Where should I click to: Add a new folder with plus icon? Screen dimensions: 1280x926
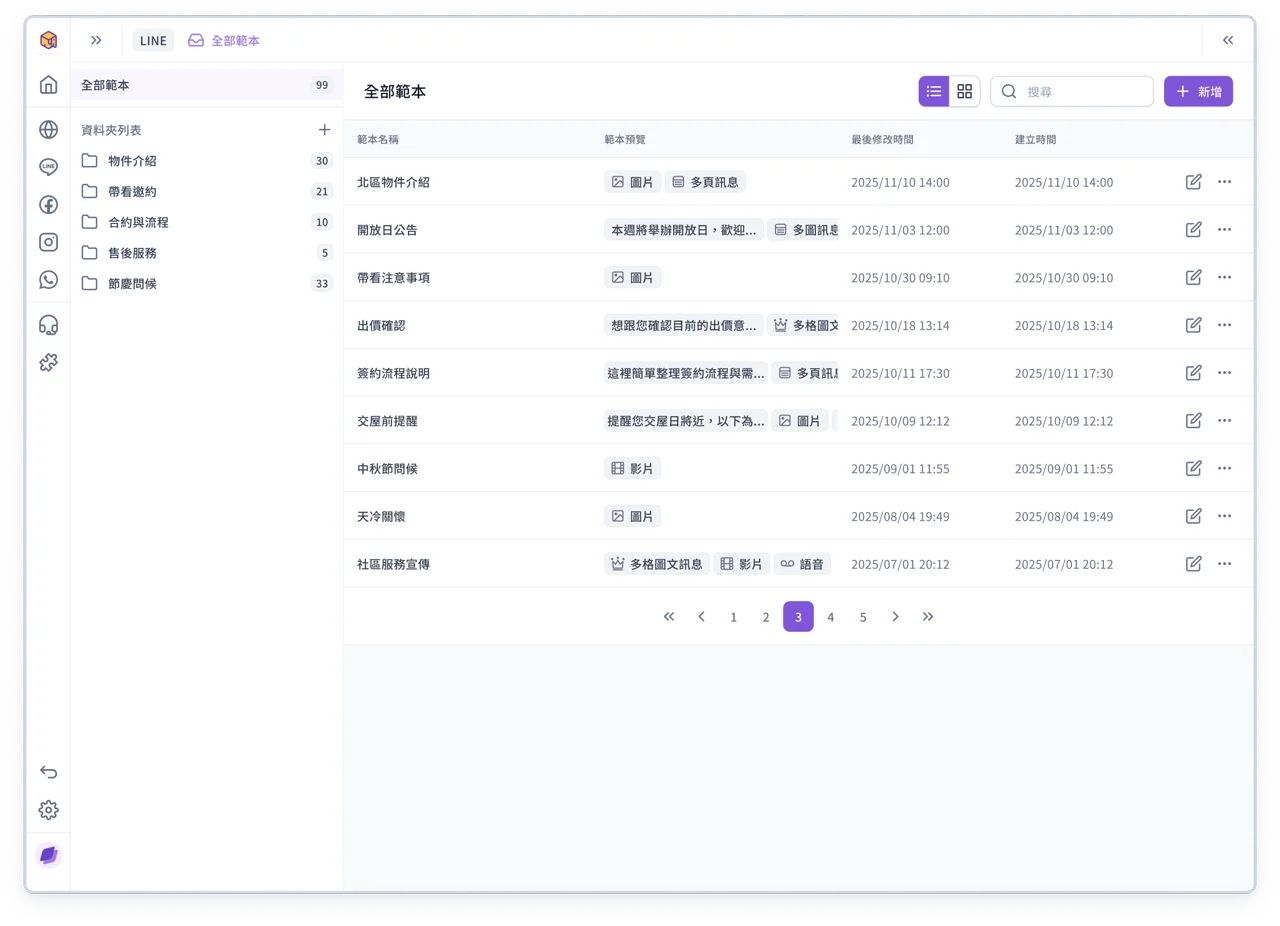(x=324, y=130)
